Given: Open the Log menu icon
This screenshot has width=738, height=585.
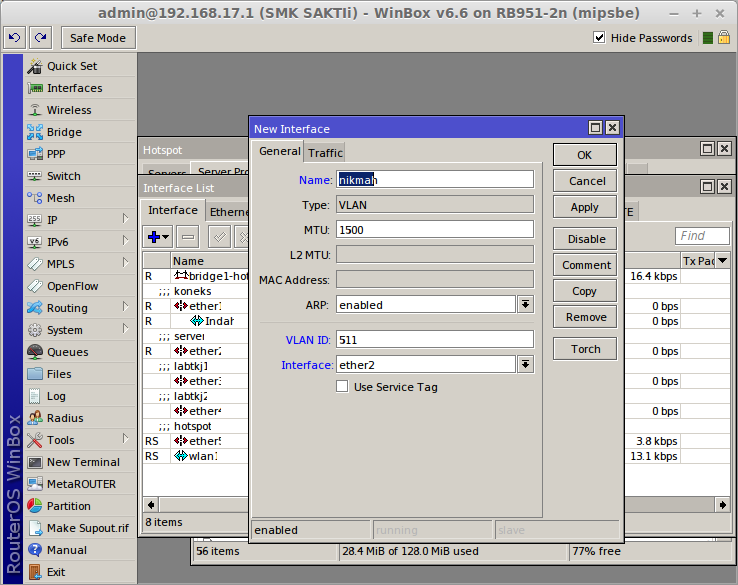Looking at the screenshot, I should coord(35,396).
